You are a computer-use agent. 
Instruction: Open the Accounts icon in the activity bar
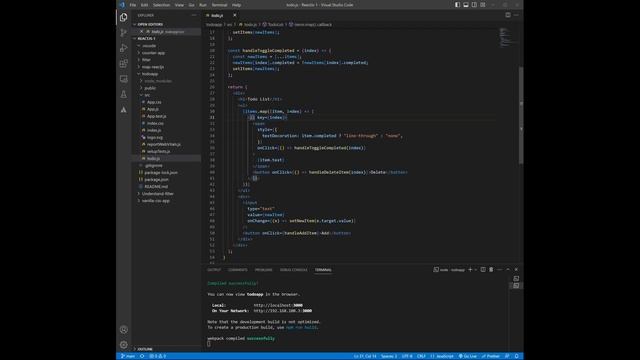click(124, 329)
